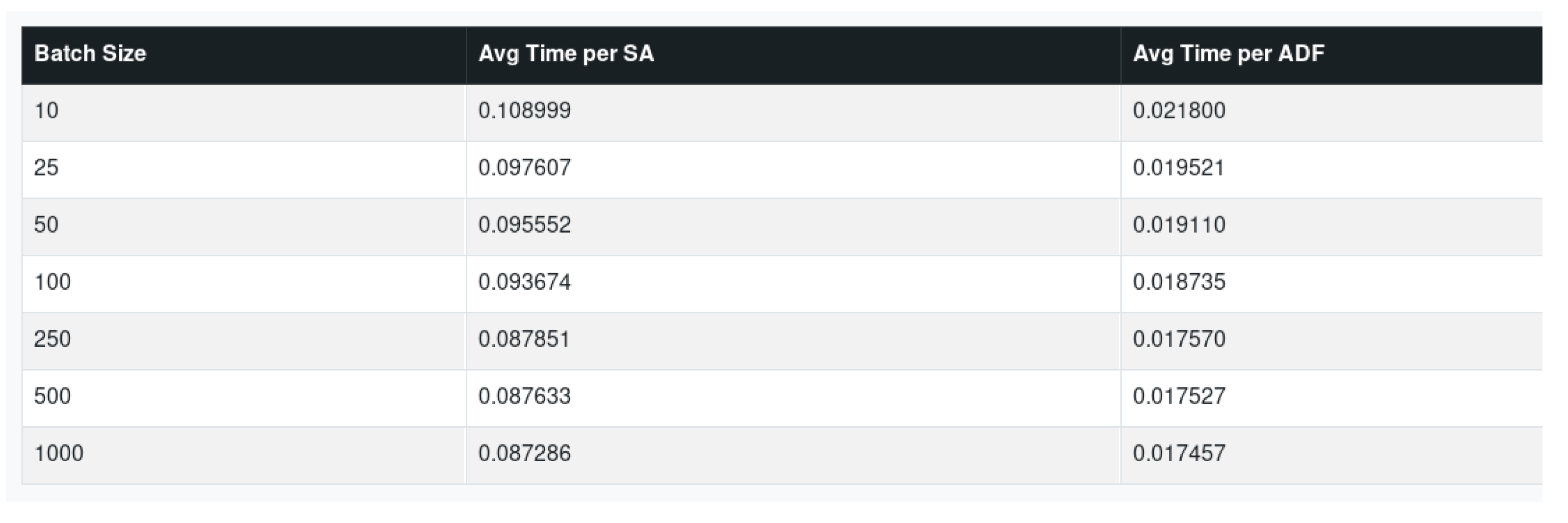This screenshot has width=1568, height=523.
Task: Select the batch size 25 cell
Action: coord(46,167)
